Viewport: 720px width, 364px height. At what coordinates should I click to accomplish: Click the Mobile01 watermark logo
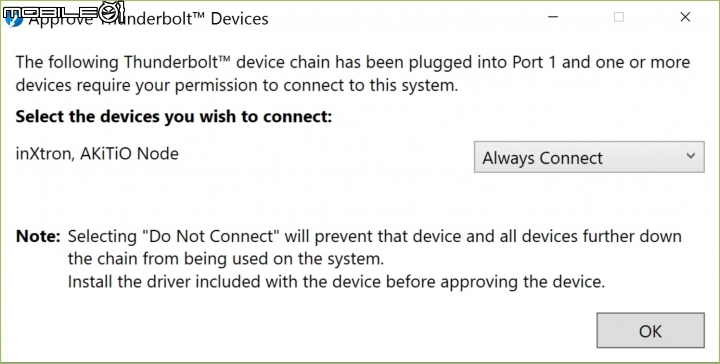coord(63,11)
